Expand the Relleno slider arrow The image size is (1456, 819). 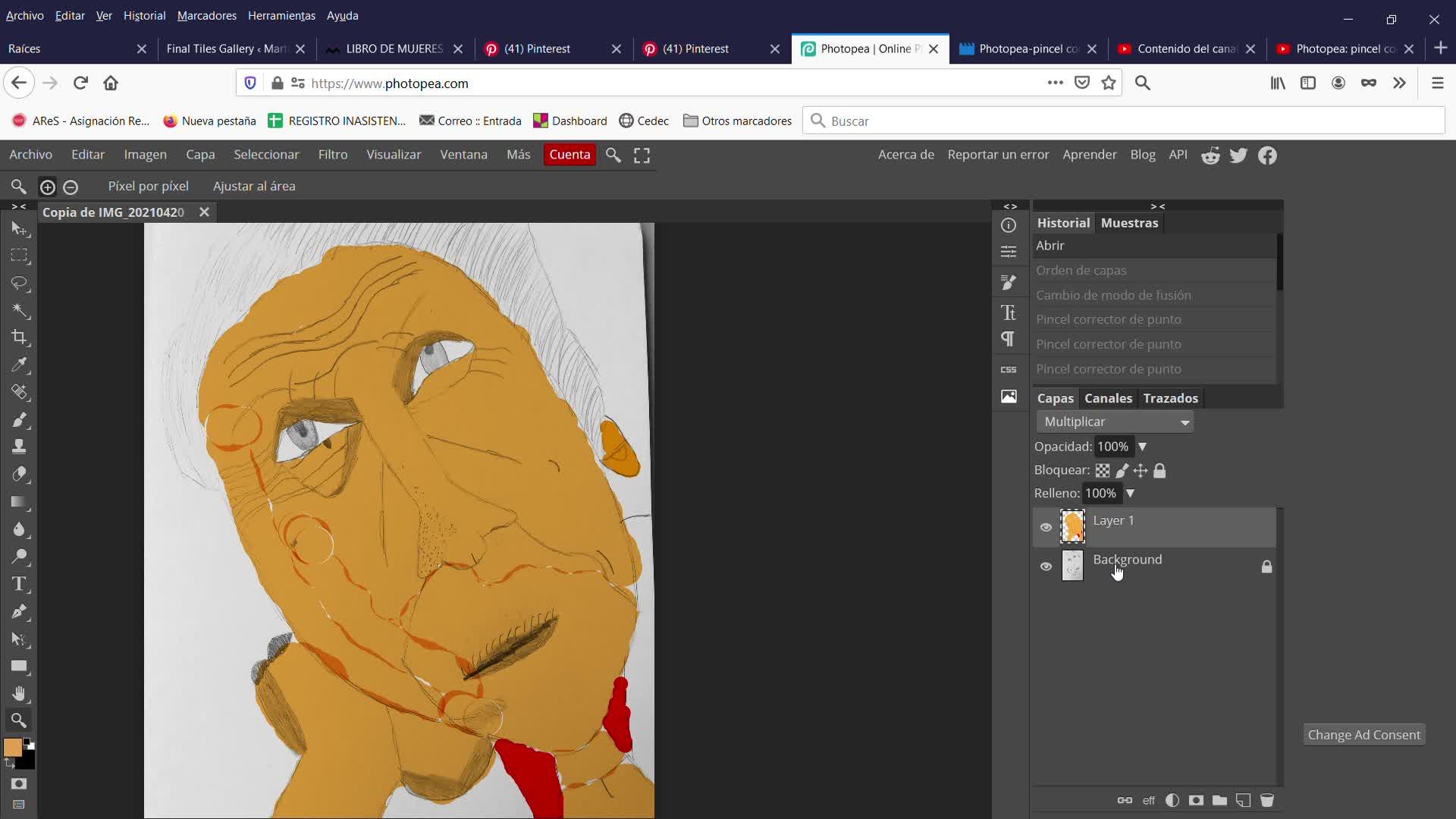1130,493
